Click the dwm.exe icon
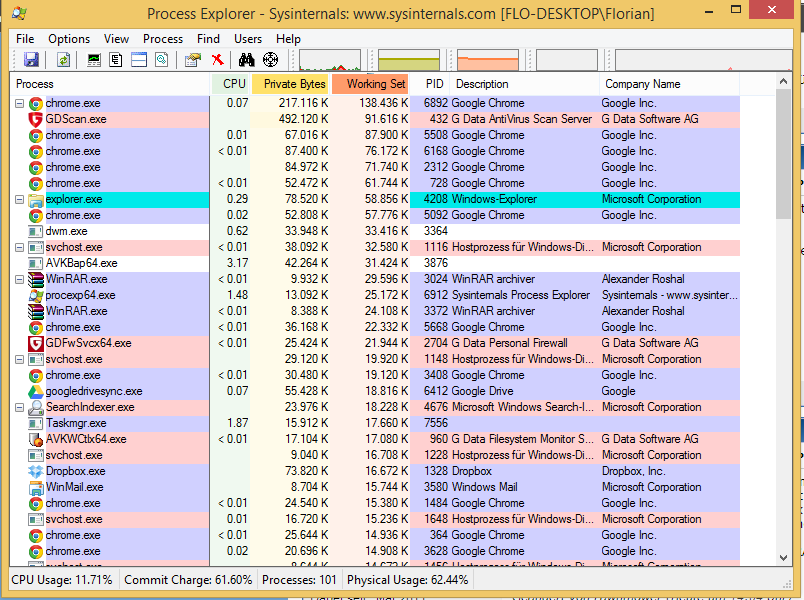This screenshot has width=804, height=600. [35, 231]
